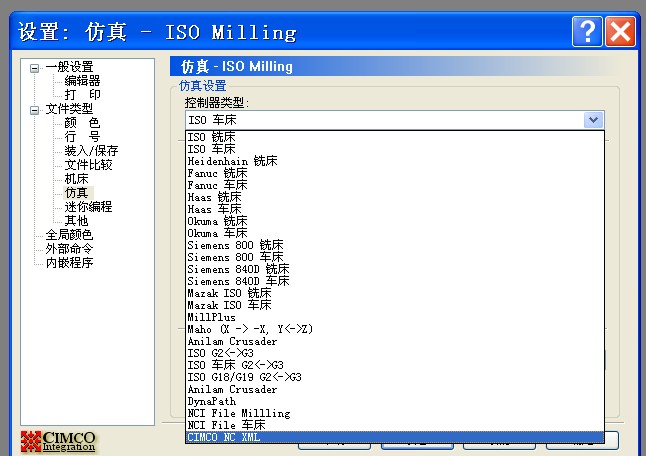Choose Fanuc 车床 controller
Image resolution: width=646 pixels, height=456 pixels.
(395, 185)
